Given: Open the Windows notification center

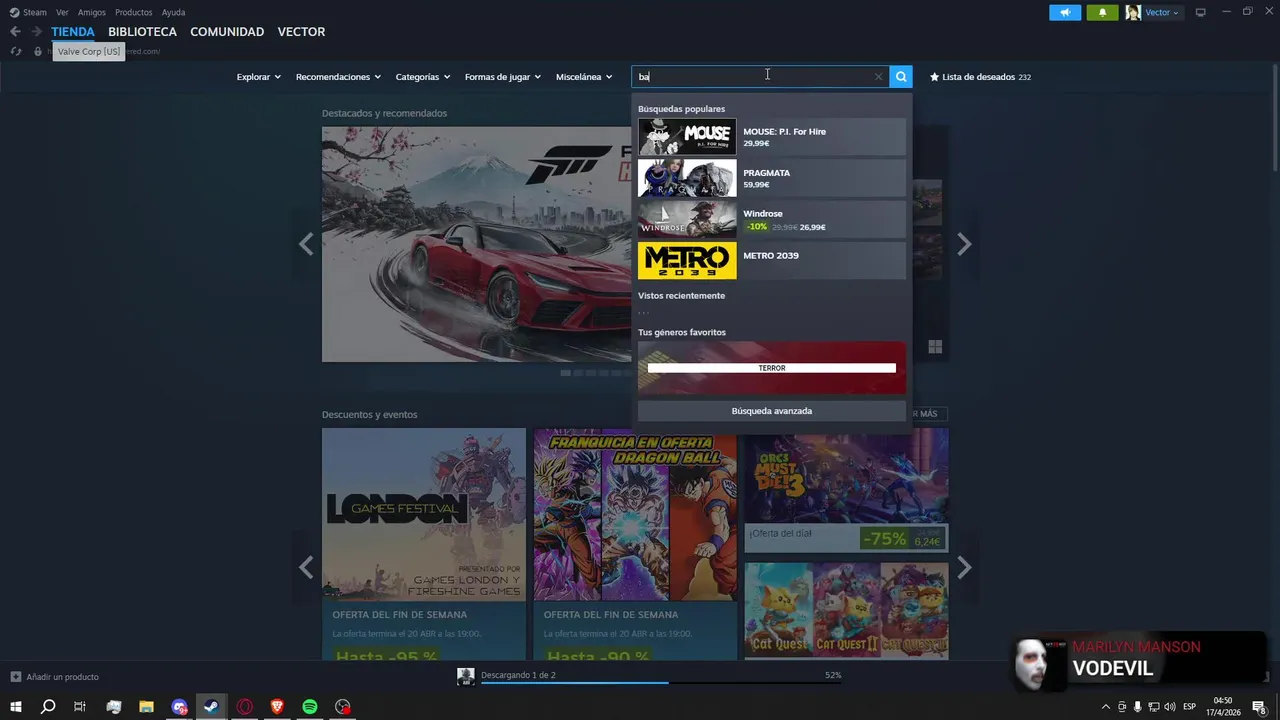Looking at the screenshot, I should pos(1259,707).
